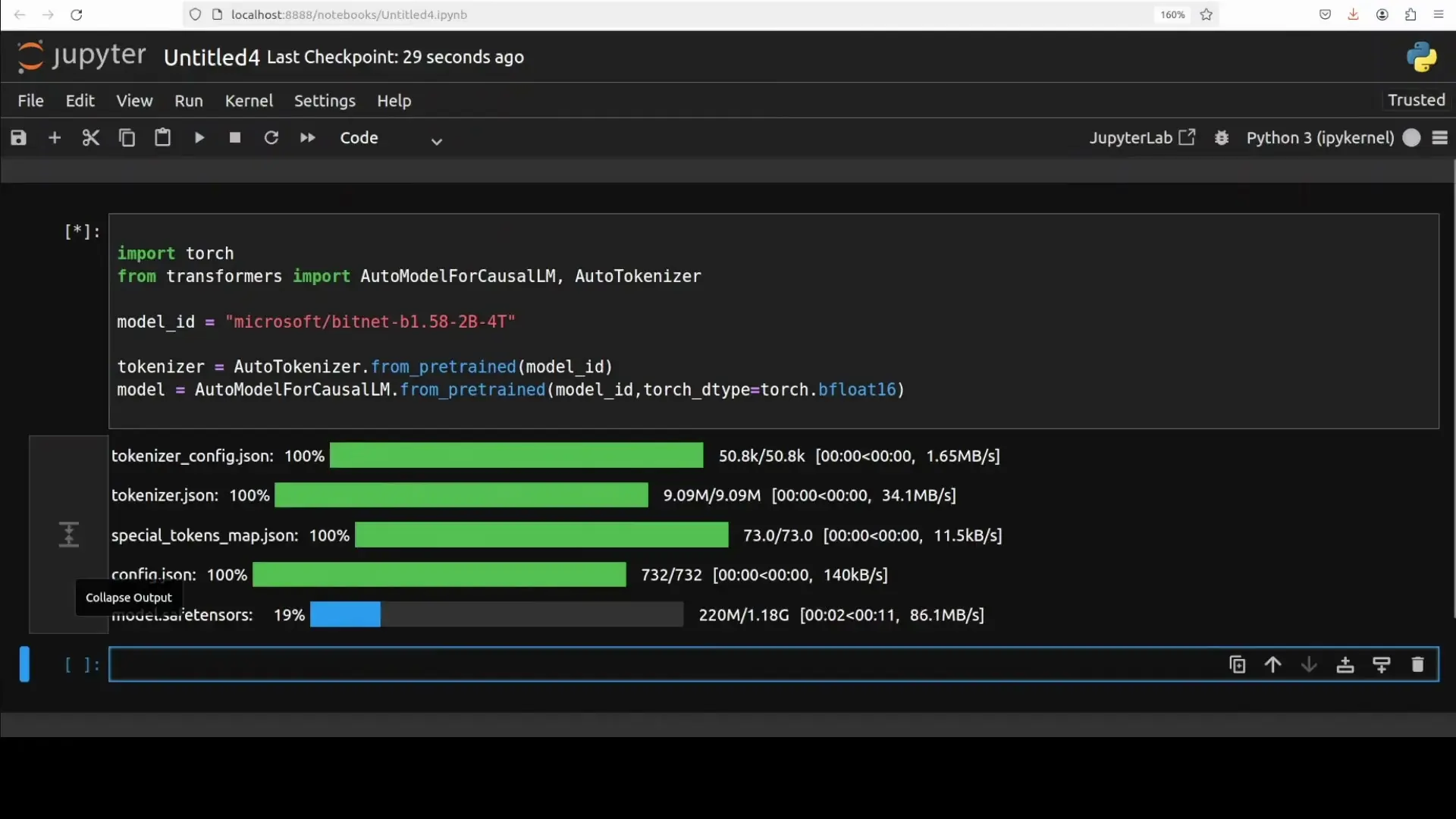This screenshot has width=1456, height=819.
Task: Open the browser downloads panel
Action: tap(1353, 14)
